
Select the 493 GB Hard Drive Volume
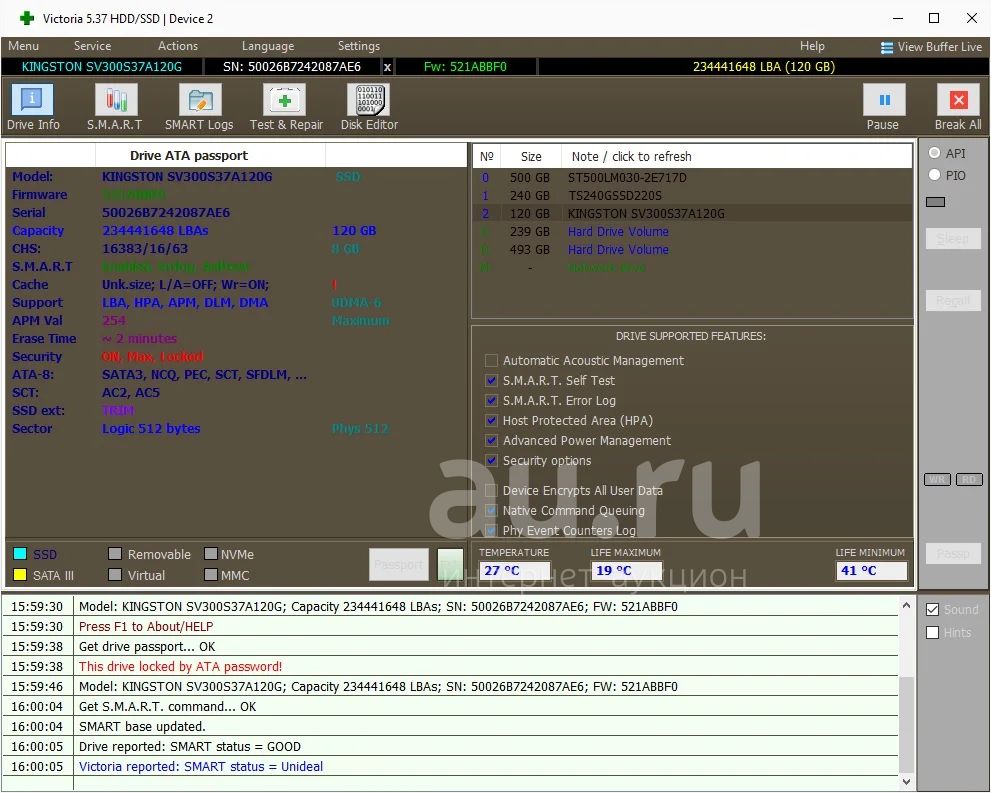click(x=692, y=250)
